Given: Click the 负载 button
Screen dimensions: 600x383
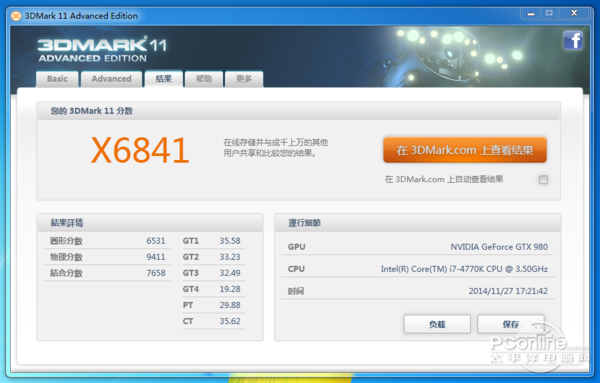Looking at the screenshot, I should [437, 324].
